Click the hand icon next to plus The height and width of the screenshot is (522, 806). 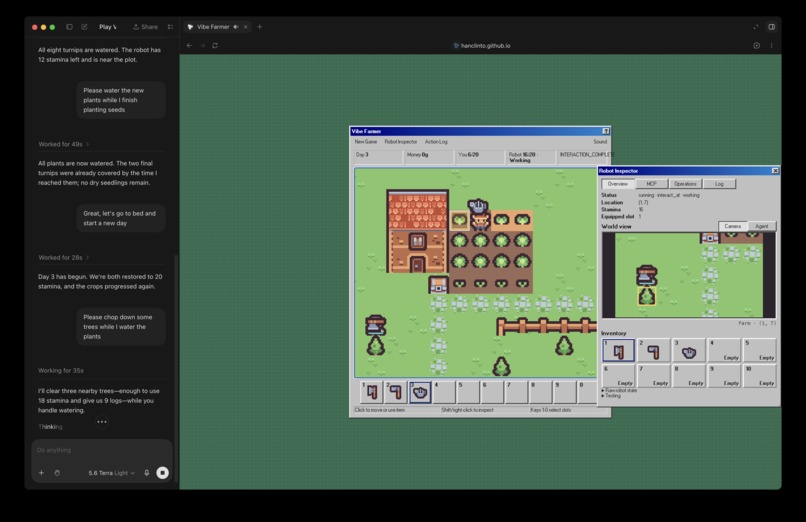click(x=57, y=473)
